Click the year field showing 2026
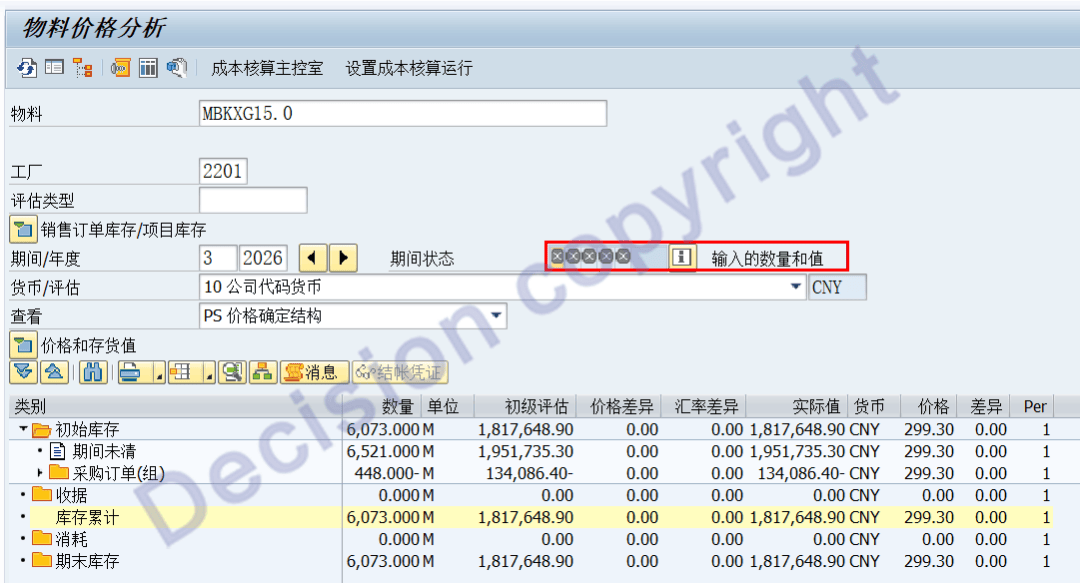1080x583 pixels. click(263, 258)
